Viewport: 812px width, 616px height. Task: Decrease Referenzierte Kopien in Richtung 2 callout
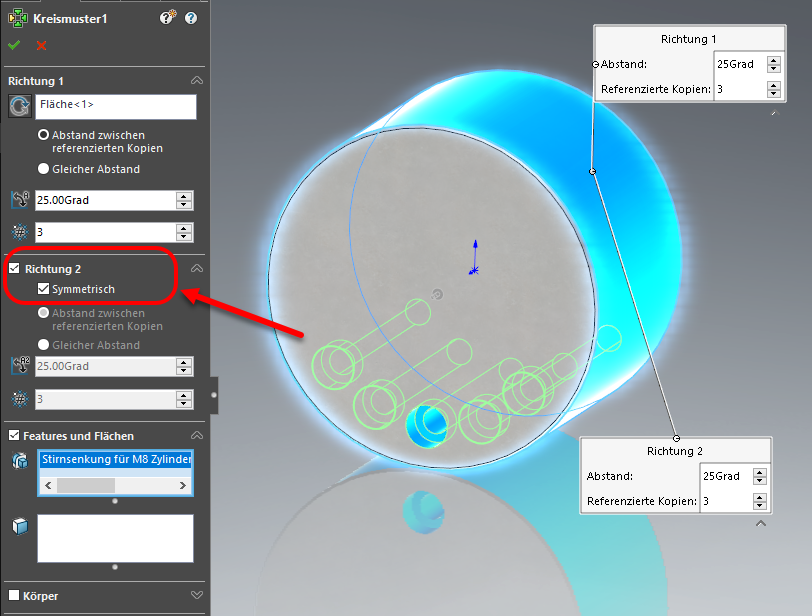click(760, 506)
